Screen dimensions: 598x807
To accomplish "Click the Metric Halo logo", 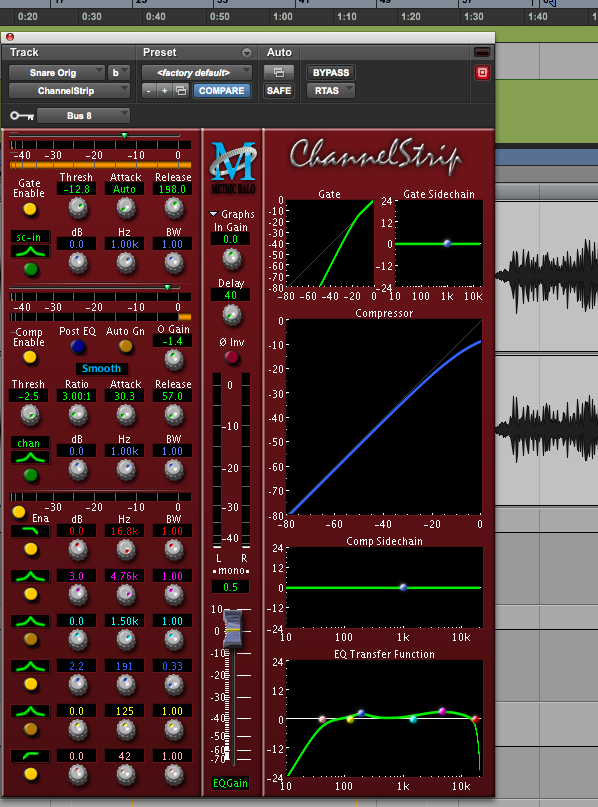I will 233,167.
